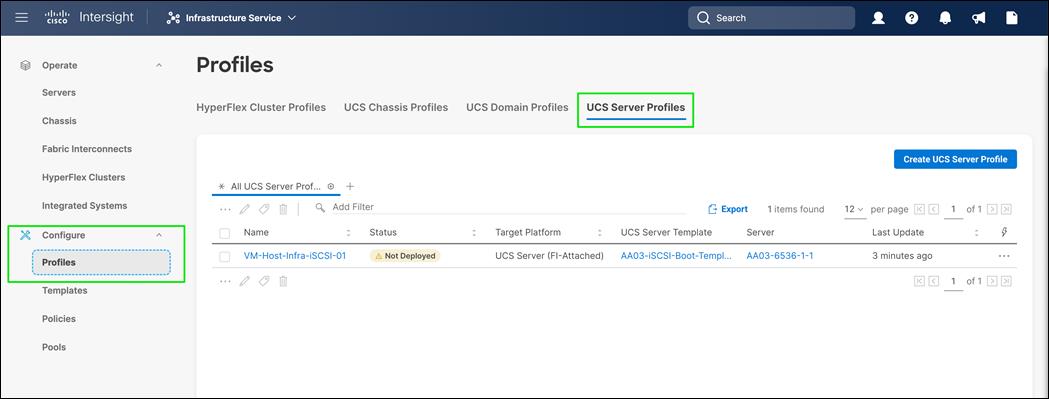This screenshot has width=1049, height=399.
Task: Select the UCS Server Profiles tab
Action: tap(636, 107)
